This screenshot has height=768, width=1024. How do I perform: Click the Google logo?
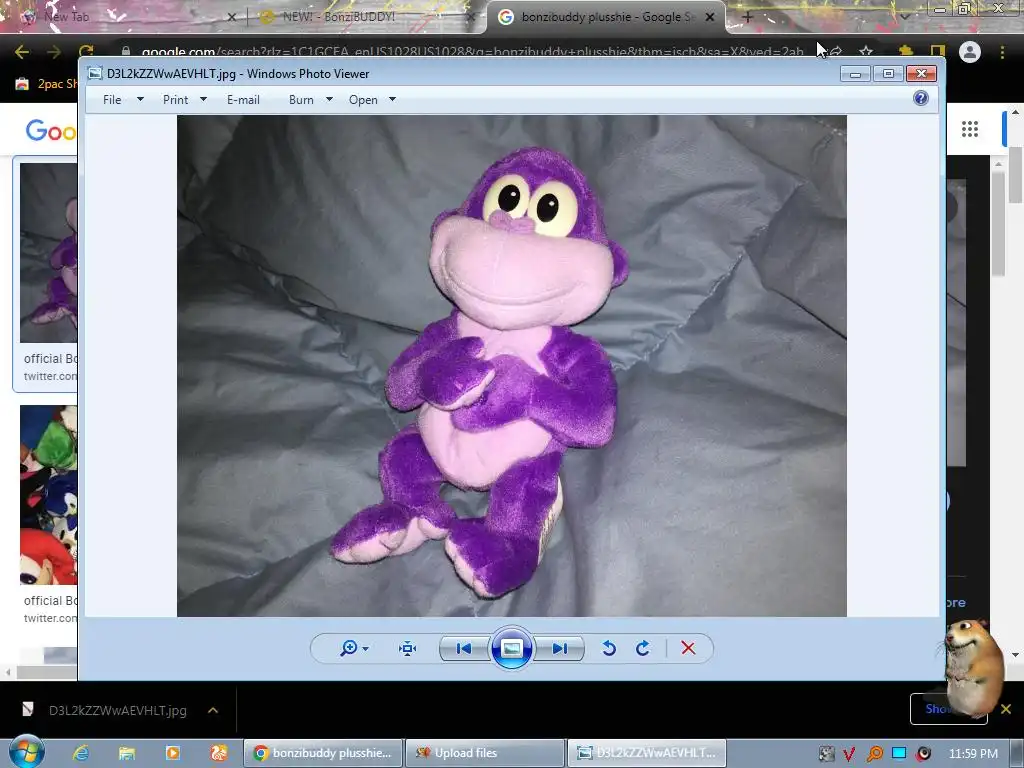[50, 131]
